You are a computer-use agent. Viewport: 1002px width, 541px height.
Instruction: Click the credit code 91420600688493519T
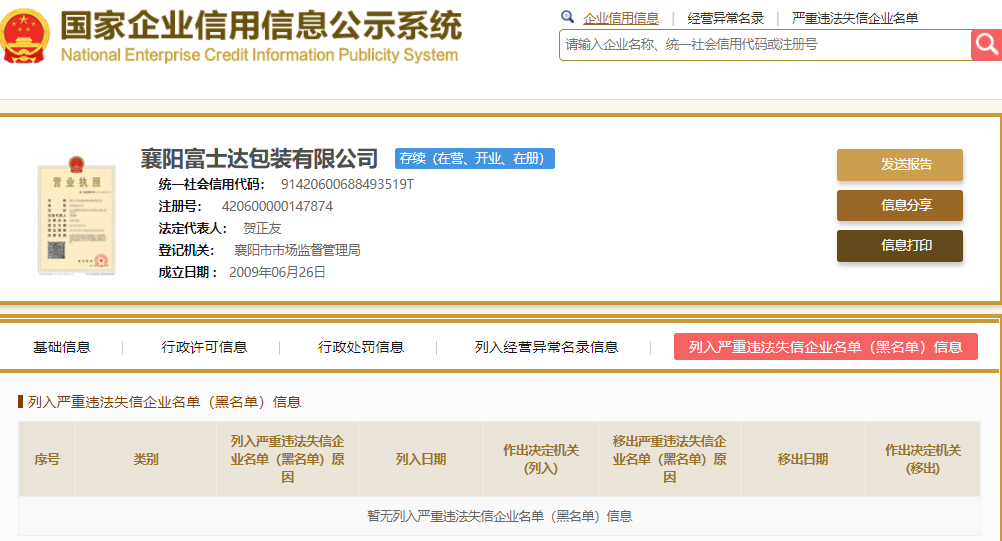point(347,185)
